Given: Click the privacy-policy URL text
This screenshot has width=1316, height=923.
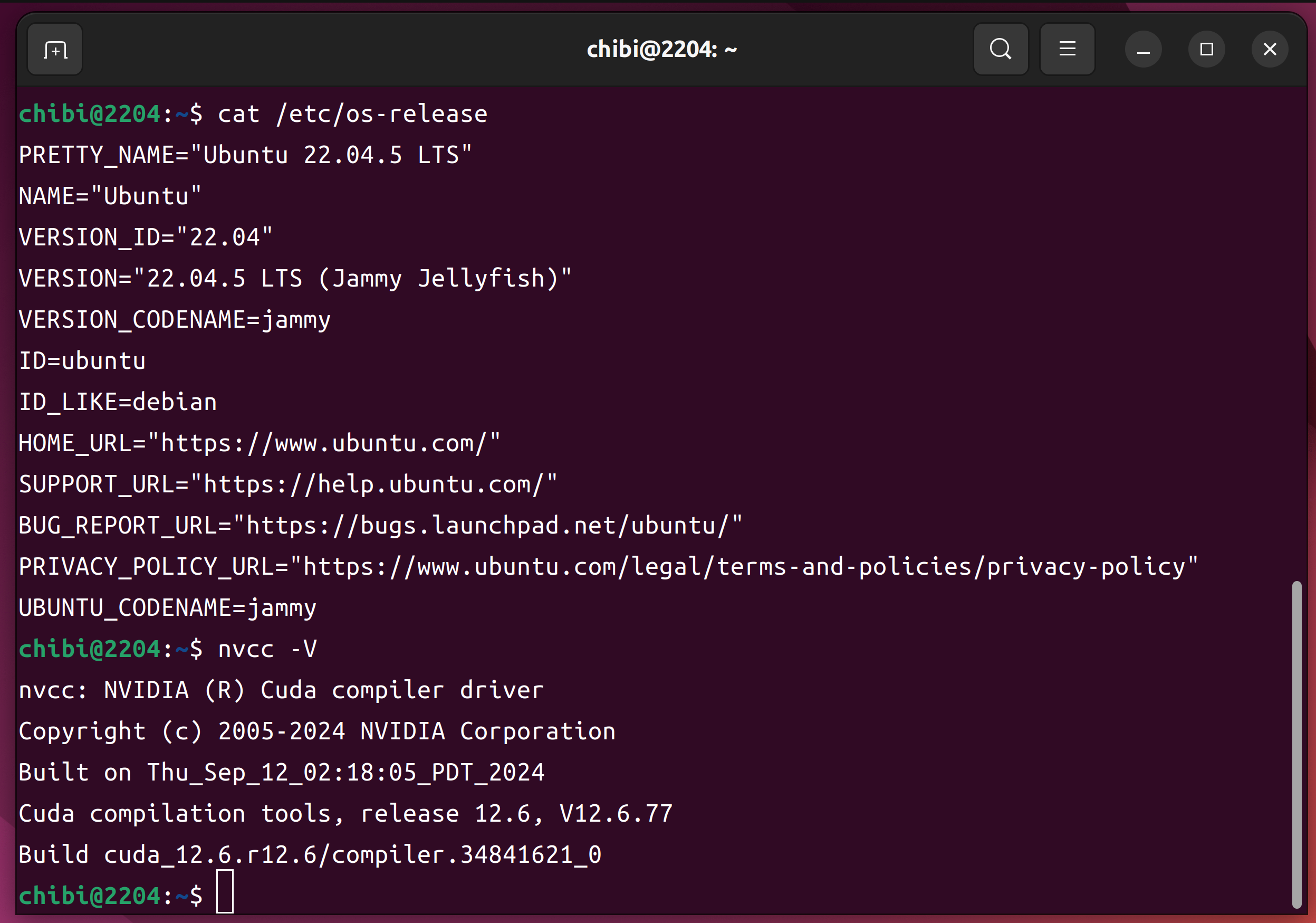Looking at the screenshot, I should pos(744,567).
